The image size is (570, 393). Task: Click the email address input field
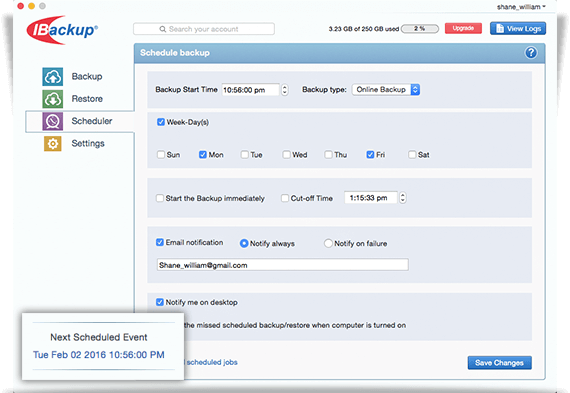click(x=282, y=265)
